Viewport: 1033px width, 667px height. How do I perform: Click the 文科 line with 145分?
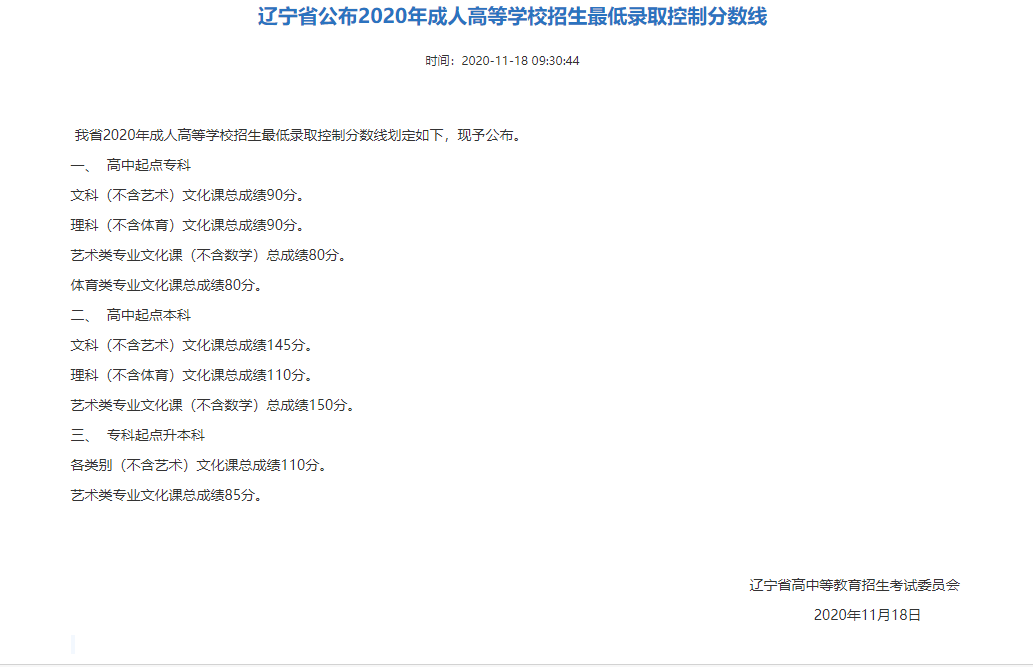coord(191,345)
